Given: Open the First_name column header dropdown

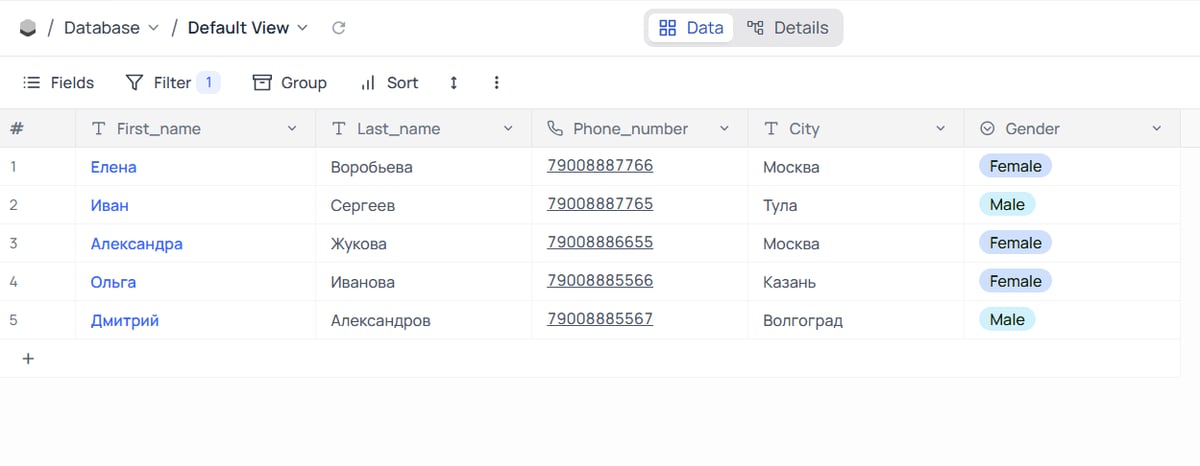Looking at the screenshot, I should pos(292,128).
